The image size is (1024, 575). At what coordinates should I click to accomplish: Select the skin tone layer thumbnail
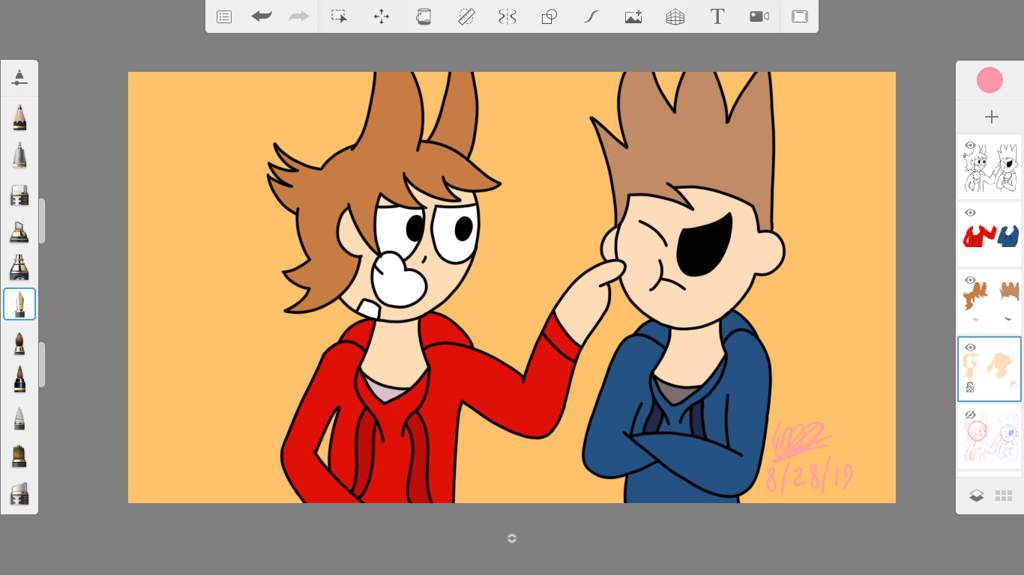(990, 369)
